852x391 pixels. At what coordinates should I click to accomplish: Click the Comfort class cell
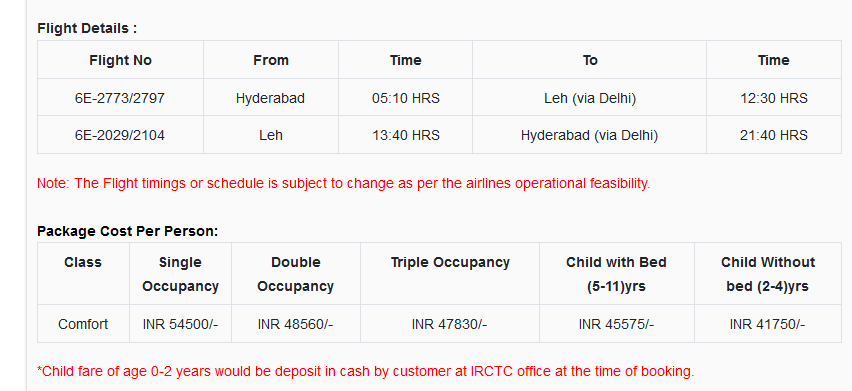[83, 324]
